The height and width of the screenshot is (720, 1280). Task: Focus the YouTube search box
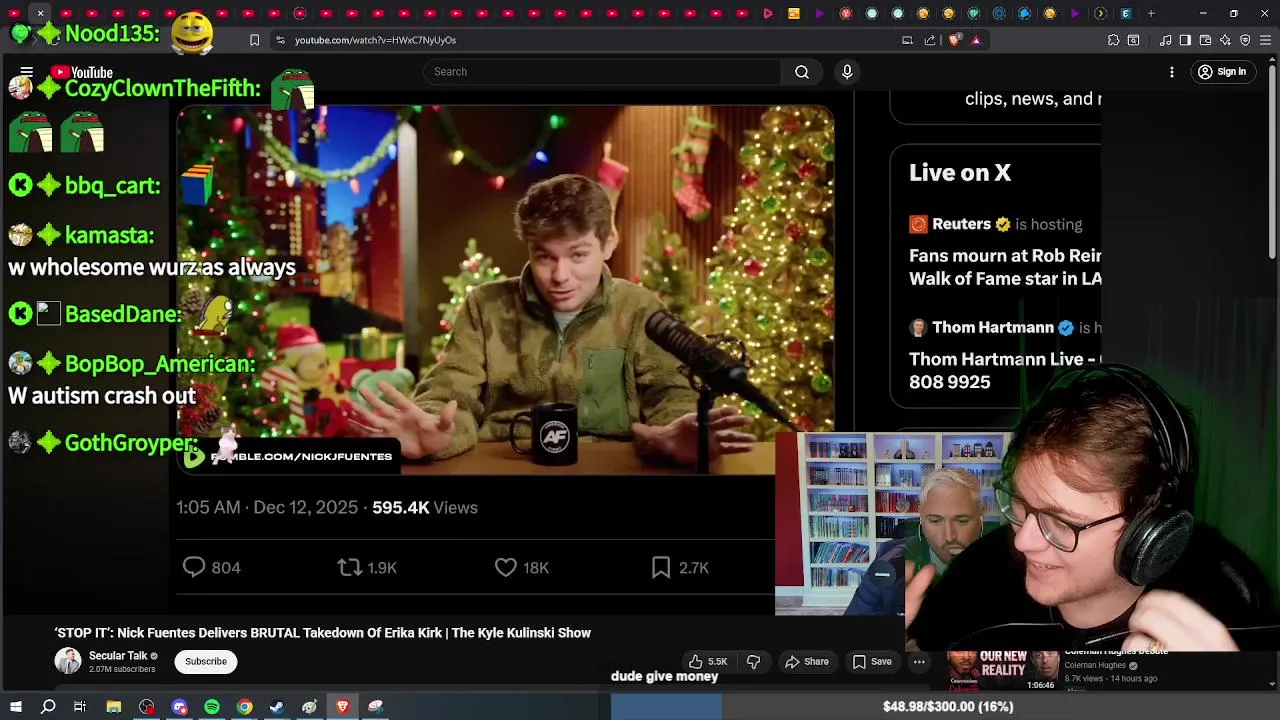(602, 72)
